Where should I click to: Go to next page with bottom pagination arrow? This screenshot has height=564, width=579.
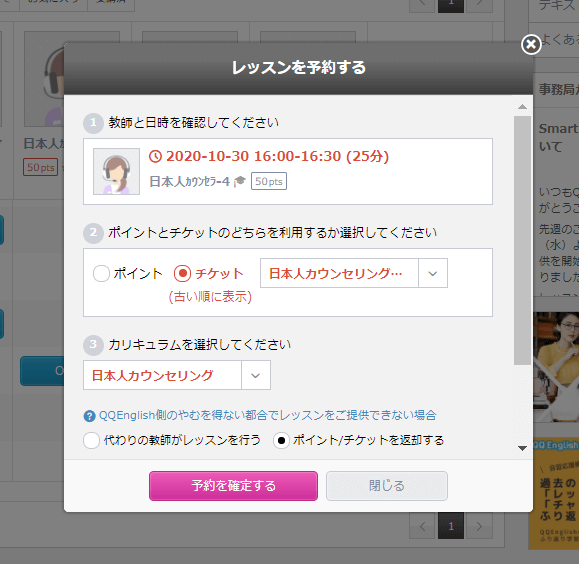click(479, 526)
